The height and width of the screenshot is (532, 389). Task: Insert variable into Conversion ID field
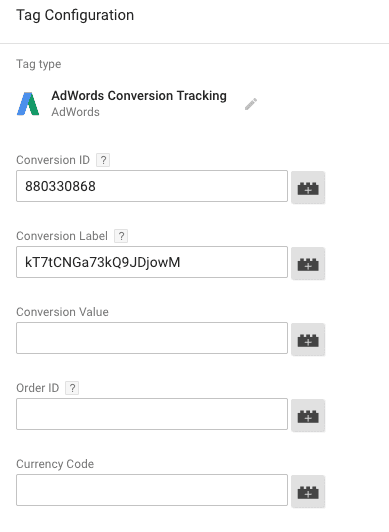(308, 187)
